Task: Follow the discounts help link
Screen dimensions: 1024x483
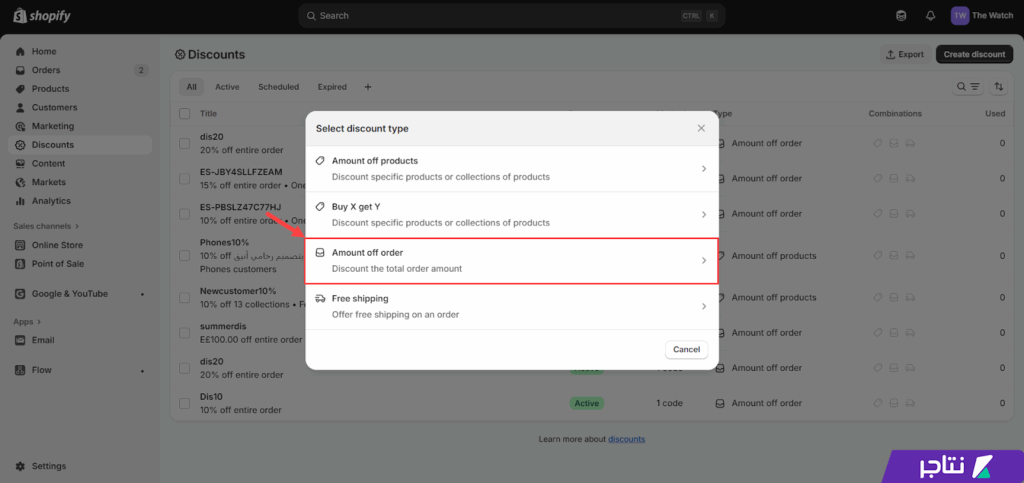Action: tap(626, 439)
